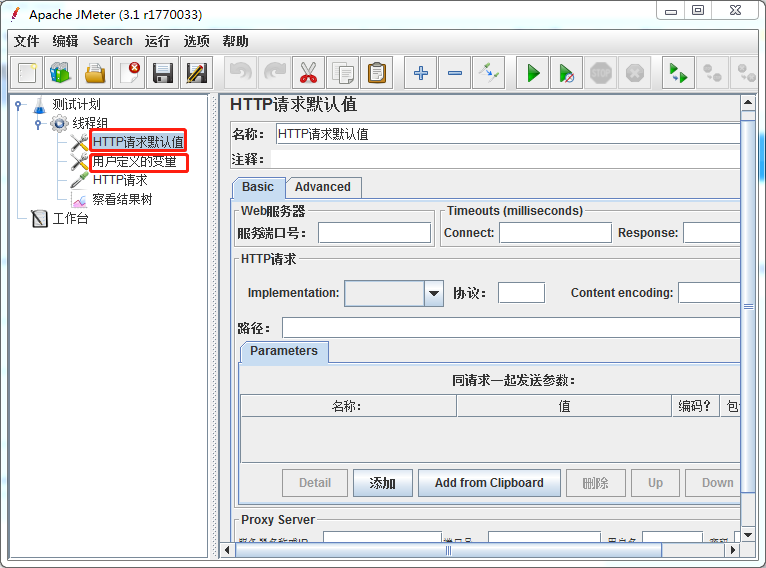The height and width of the screenshot is (568, 766).
Task: Click the Shutdown test icon
Action: click(x=635, y=73)
